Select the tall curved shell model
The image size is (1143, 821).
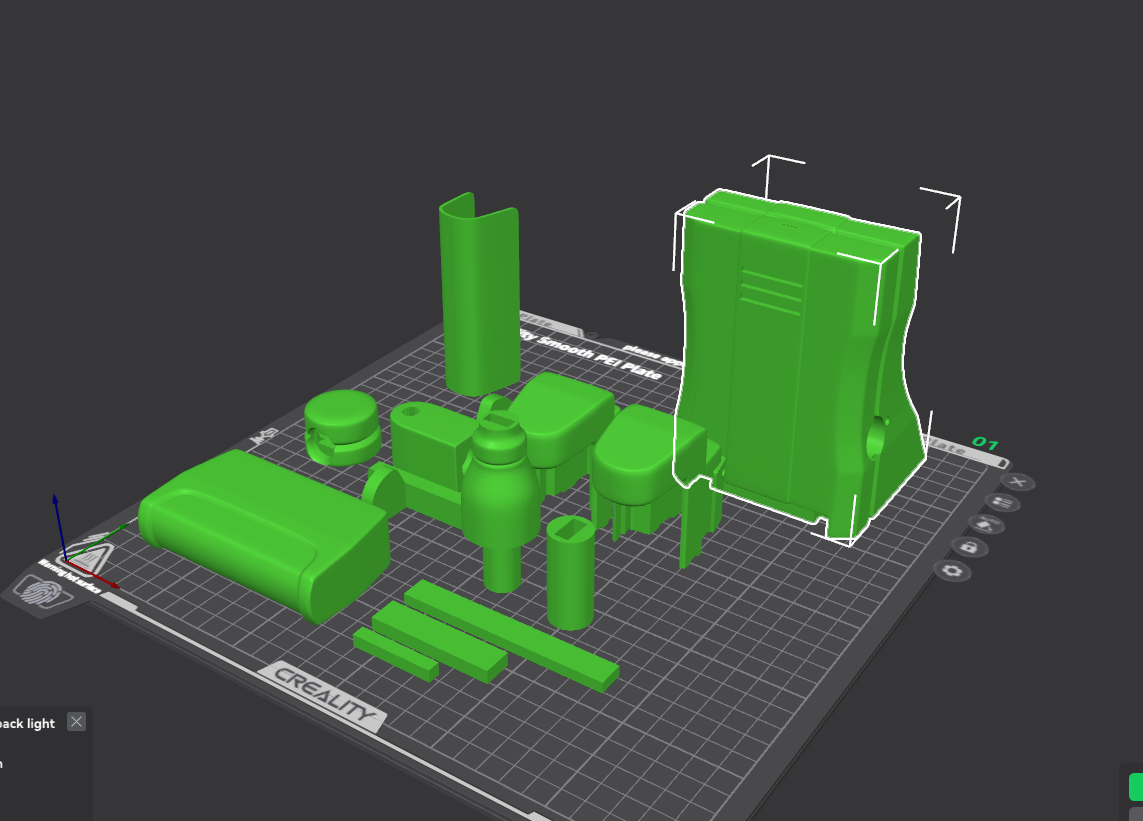point(478,300)
